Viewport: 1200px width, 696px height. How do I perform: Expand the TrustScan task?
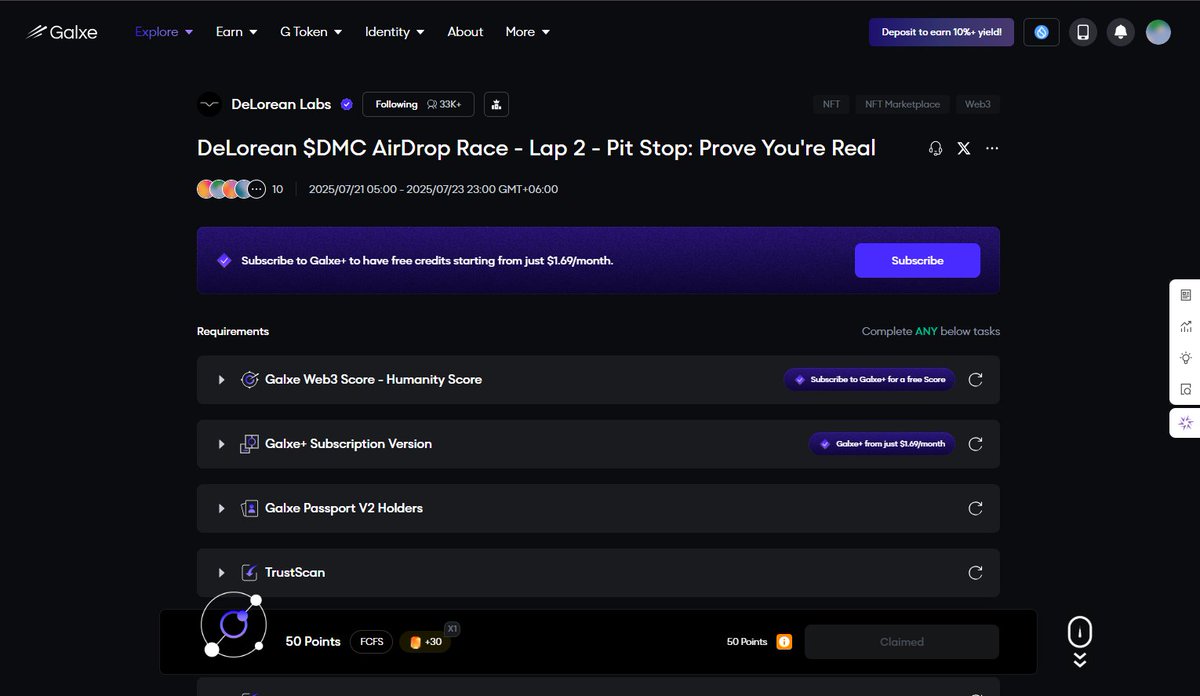coord(222,572)
